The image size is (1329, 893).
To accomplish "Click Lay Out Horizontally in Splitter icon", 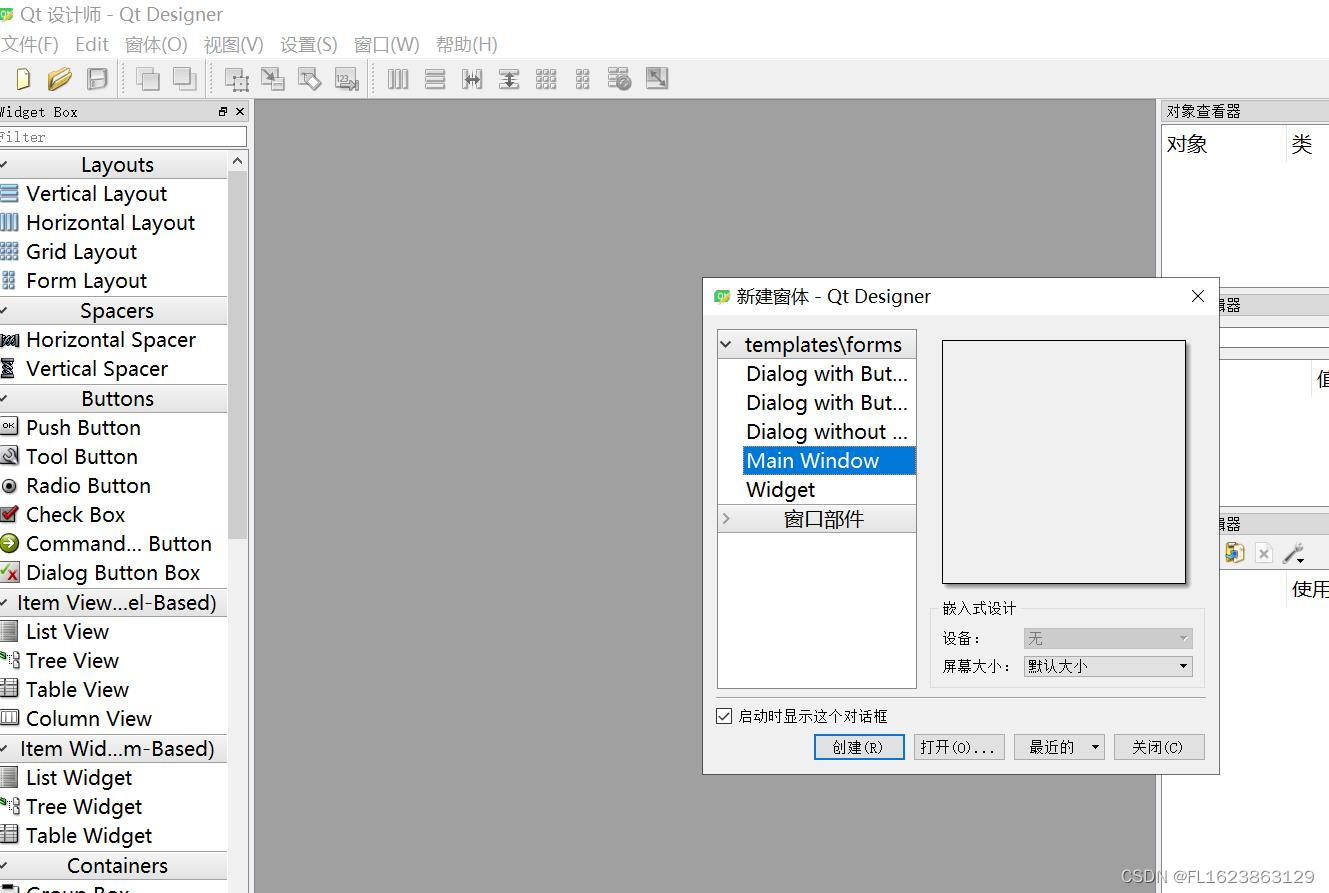I will (x=472, y=79).
